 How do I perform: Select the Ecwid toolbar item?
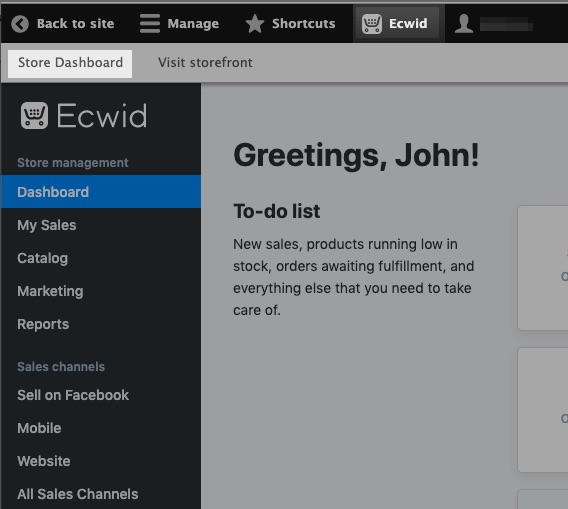(x=398, y=24)
